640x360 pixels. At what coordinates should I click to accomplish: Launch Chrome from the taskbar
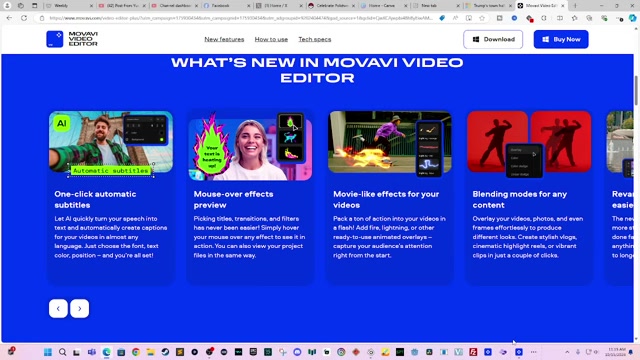click(x=136, y=352)
